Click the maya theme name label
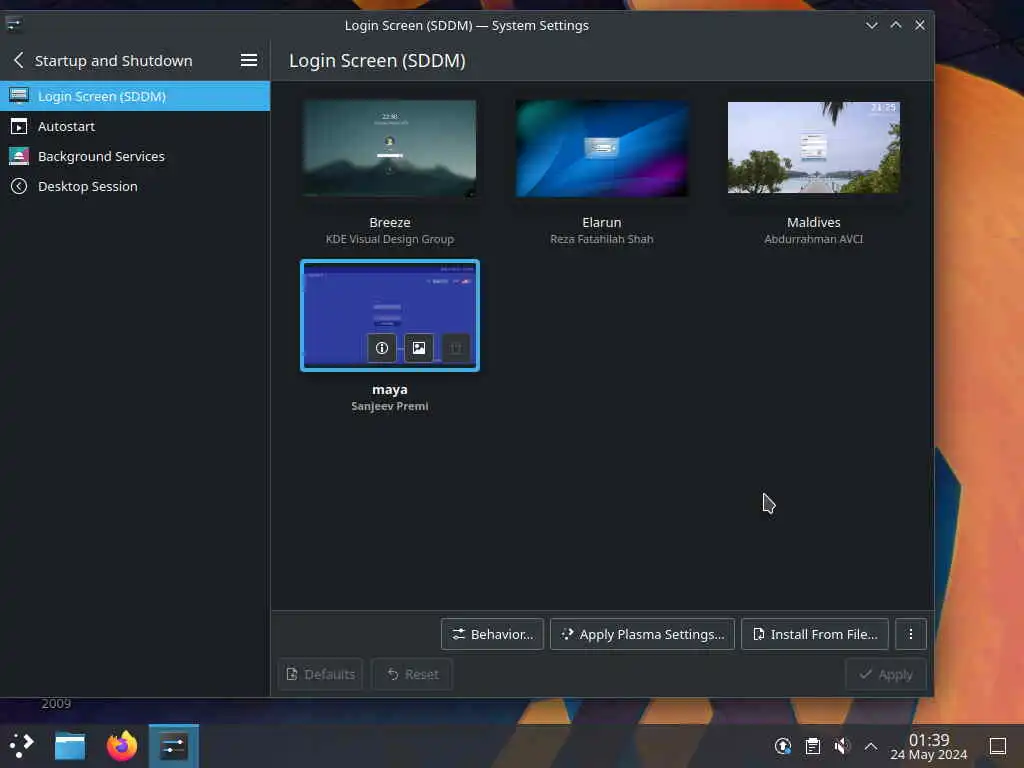This screenshot has height=768, width=1024. click(389, 389)
